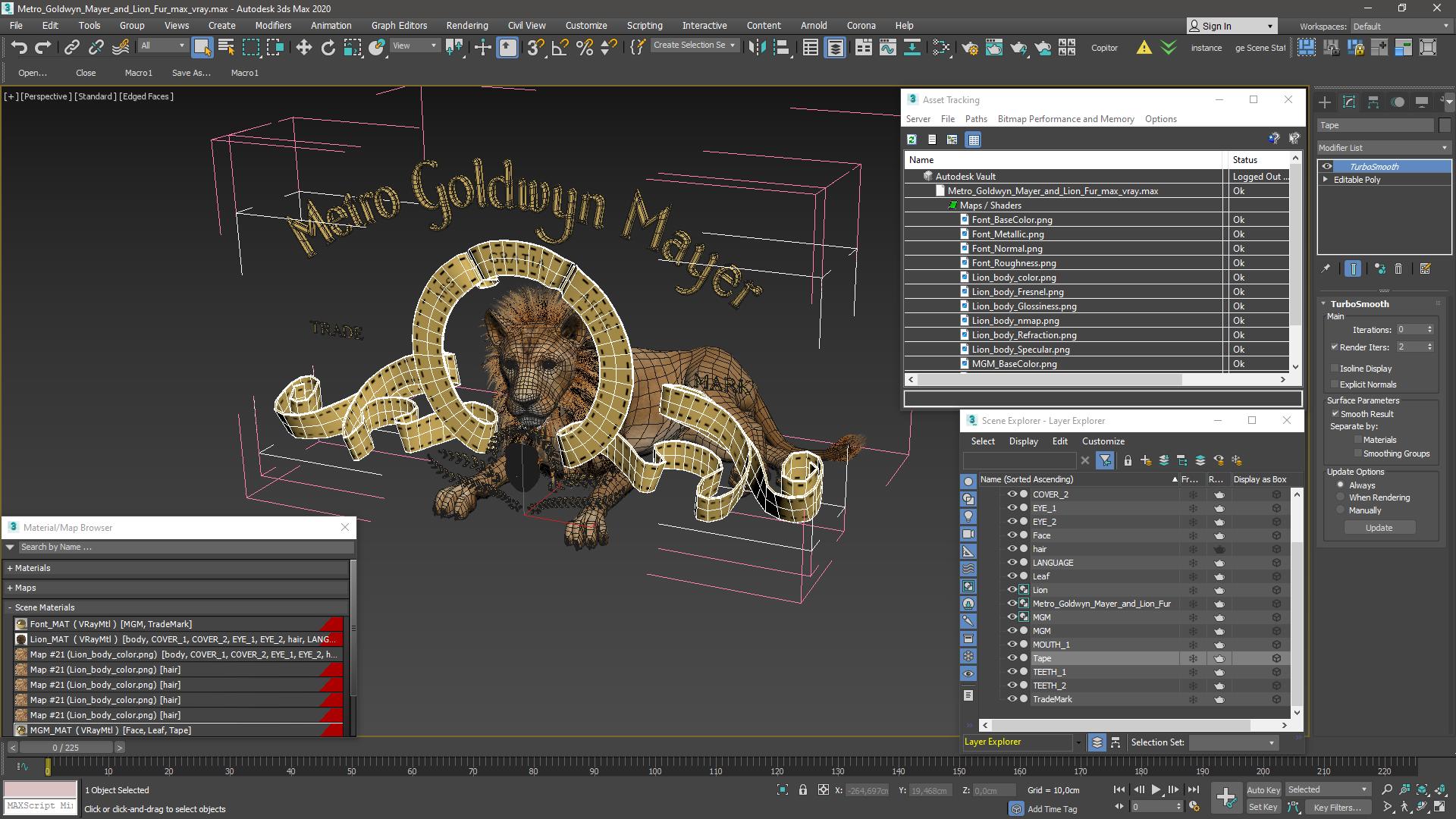The height and width of the screenshot is (819, 1456).
Task: Click the time slider 0 / 225 handle
Action: tap(66, 748)
